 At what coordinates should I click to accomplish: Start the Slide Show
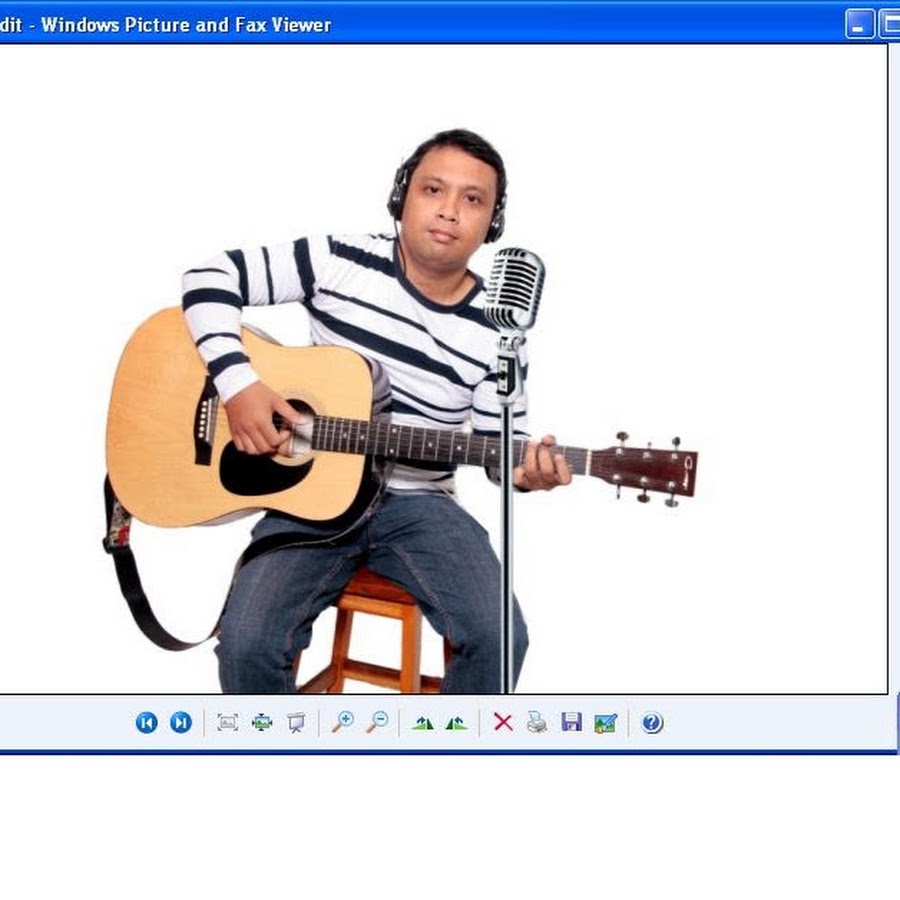click(x=296, y=722)
